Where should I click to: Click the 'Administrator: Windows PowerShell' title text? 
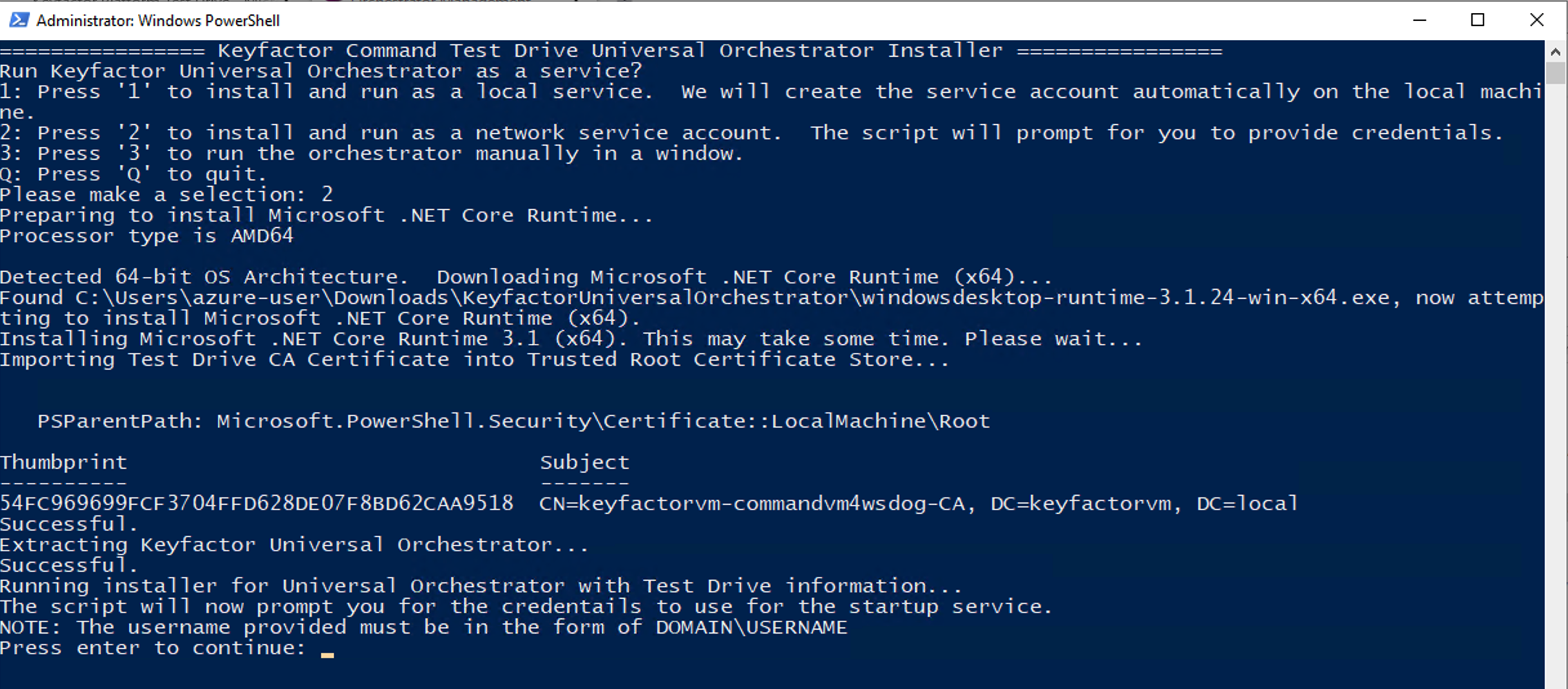(x=158, y=21)
